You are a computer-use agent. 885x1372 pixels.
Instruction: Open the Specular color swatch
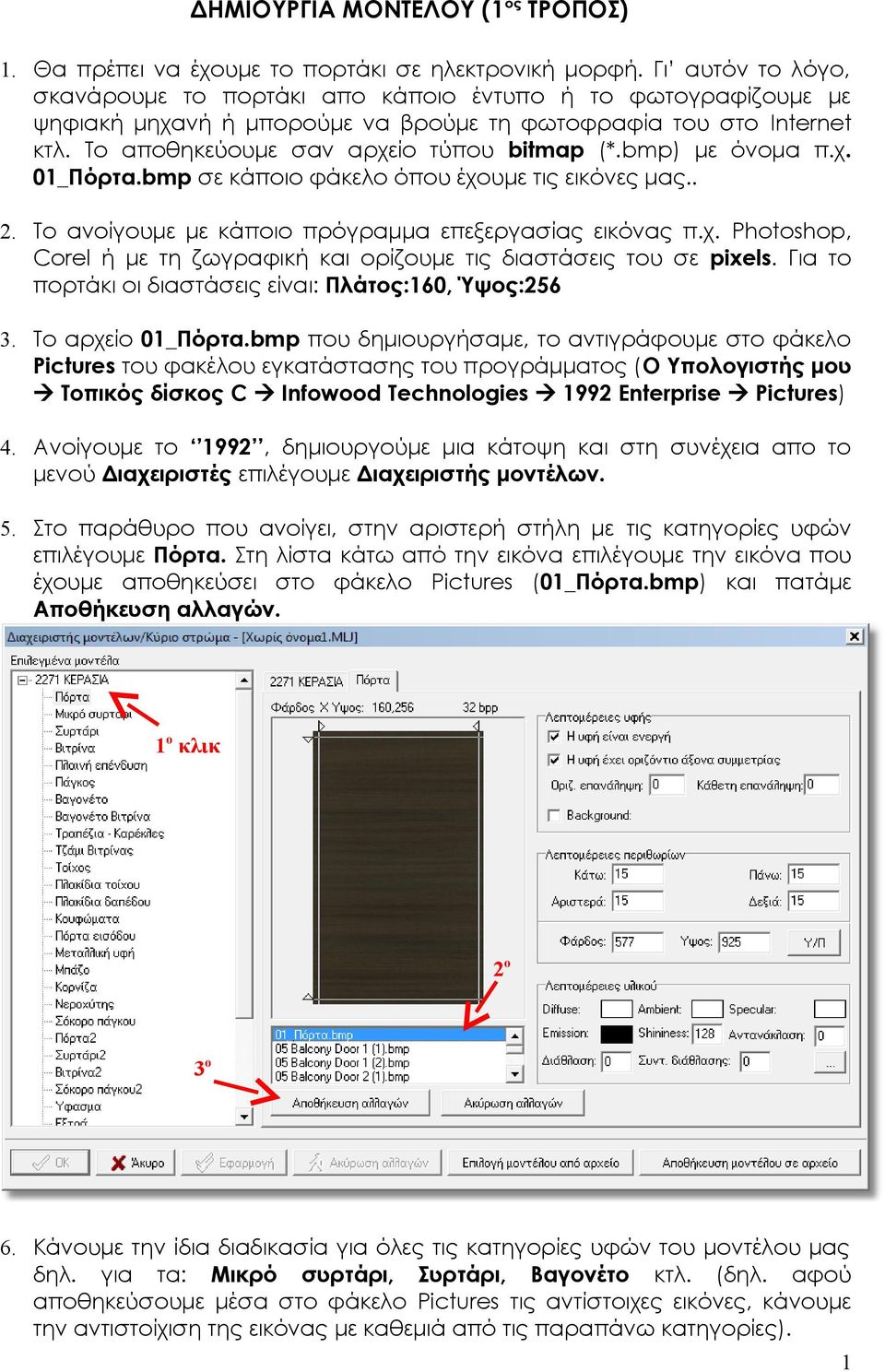(x=830, y=1010)
